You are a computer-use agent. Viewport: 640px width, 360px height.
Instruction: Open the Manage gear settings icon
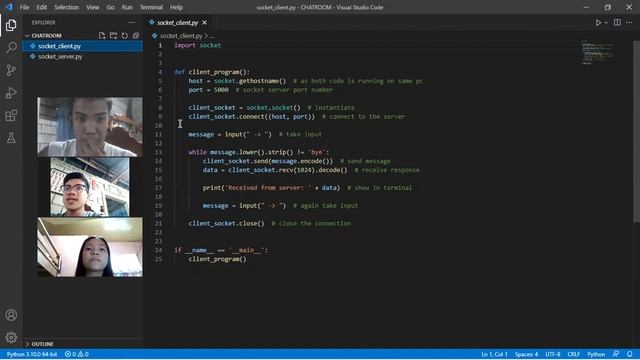11,338
